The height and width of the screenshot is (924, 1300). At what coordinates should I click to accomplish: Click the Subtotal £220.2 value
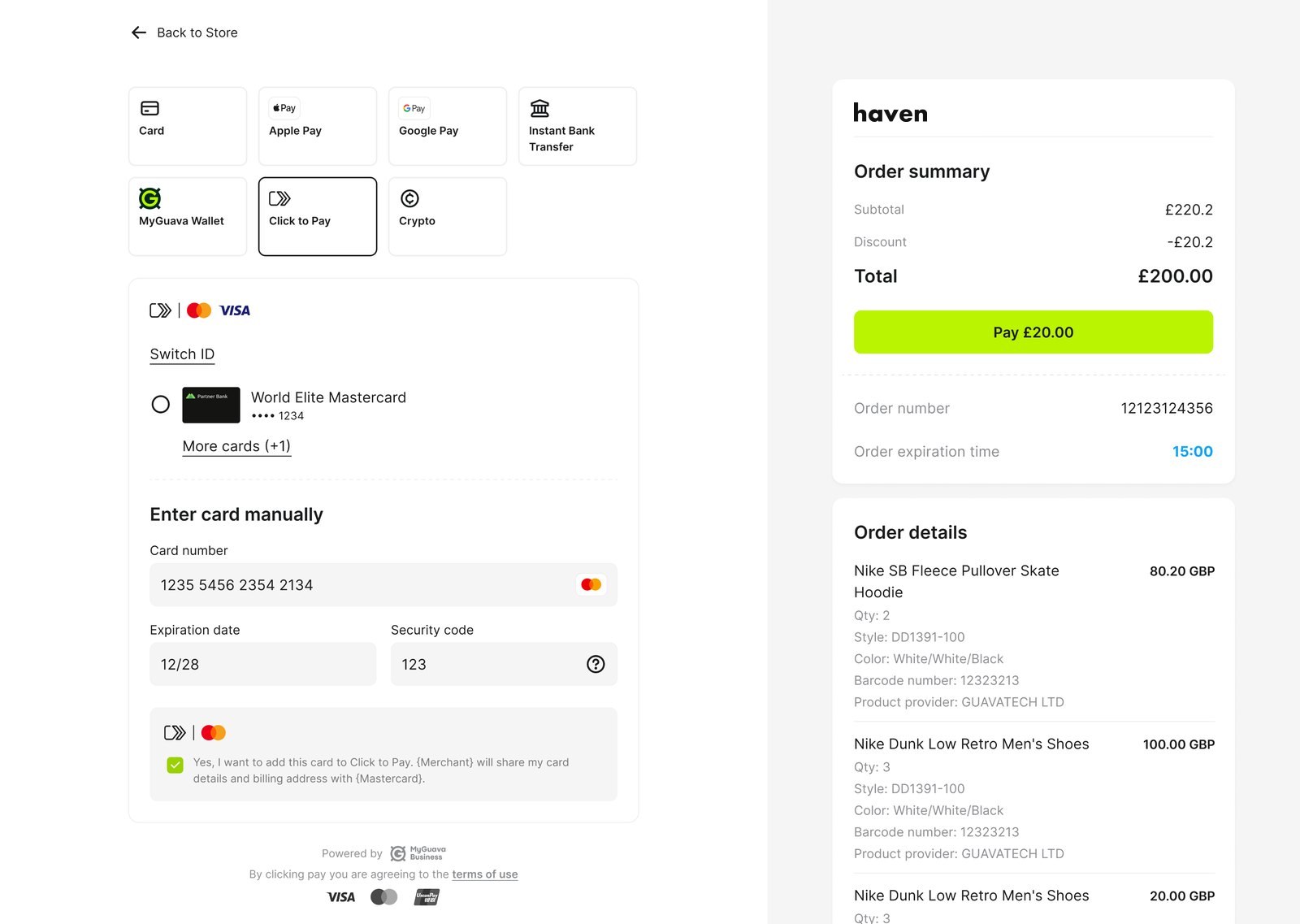(1189, 210)
